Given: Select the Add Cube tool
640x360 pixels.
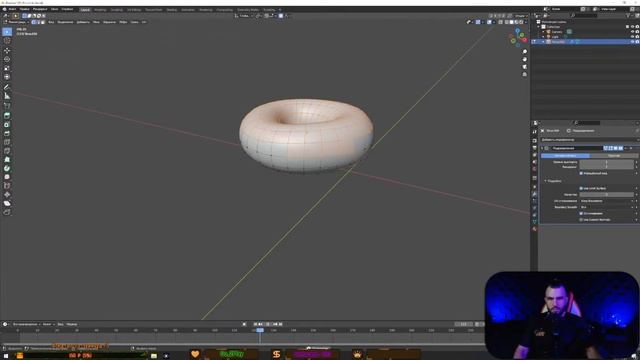Looking at the screenshot, I should click(7, 106).
